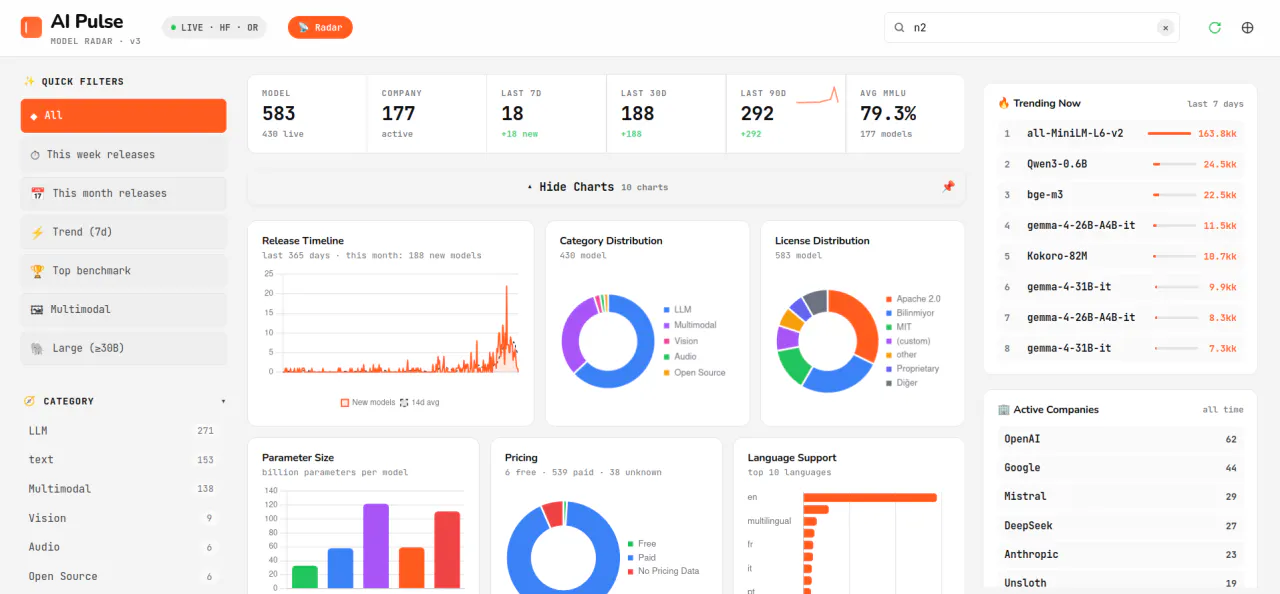Open the OpenAI company row
1280x594 pixels.
click(1120, 439)
